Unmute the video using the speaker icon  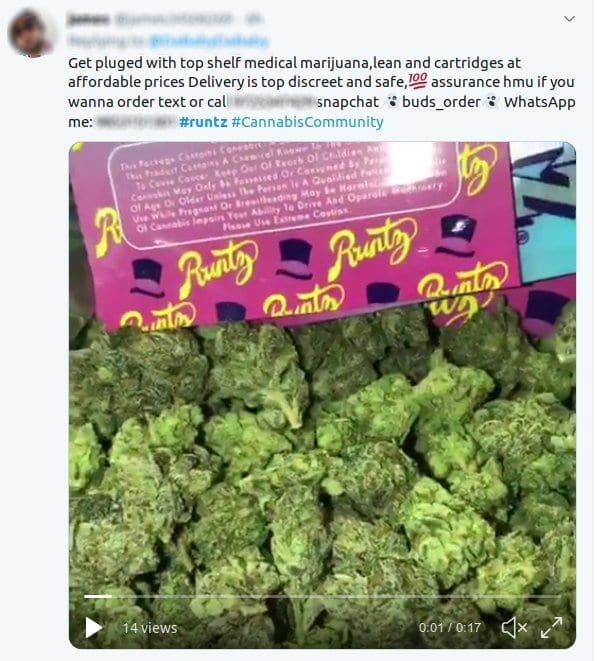click(514, 627)
